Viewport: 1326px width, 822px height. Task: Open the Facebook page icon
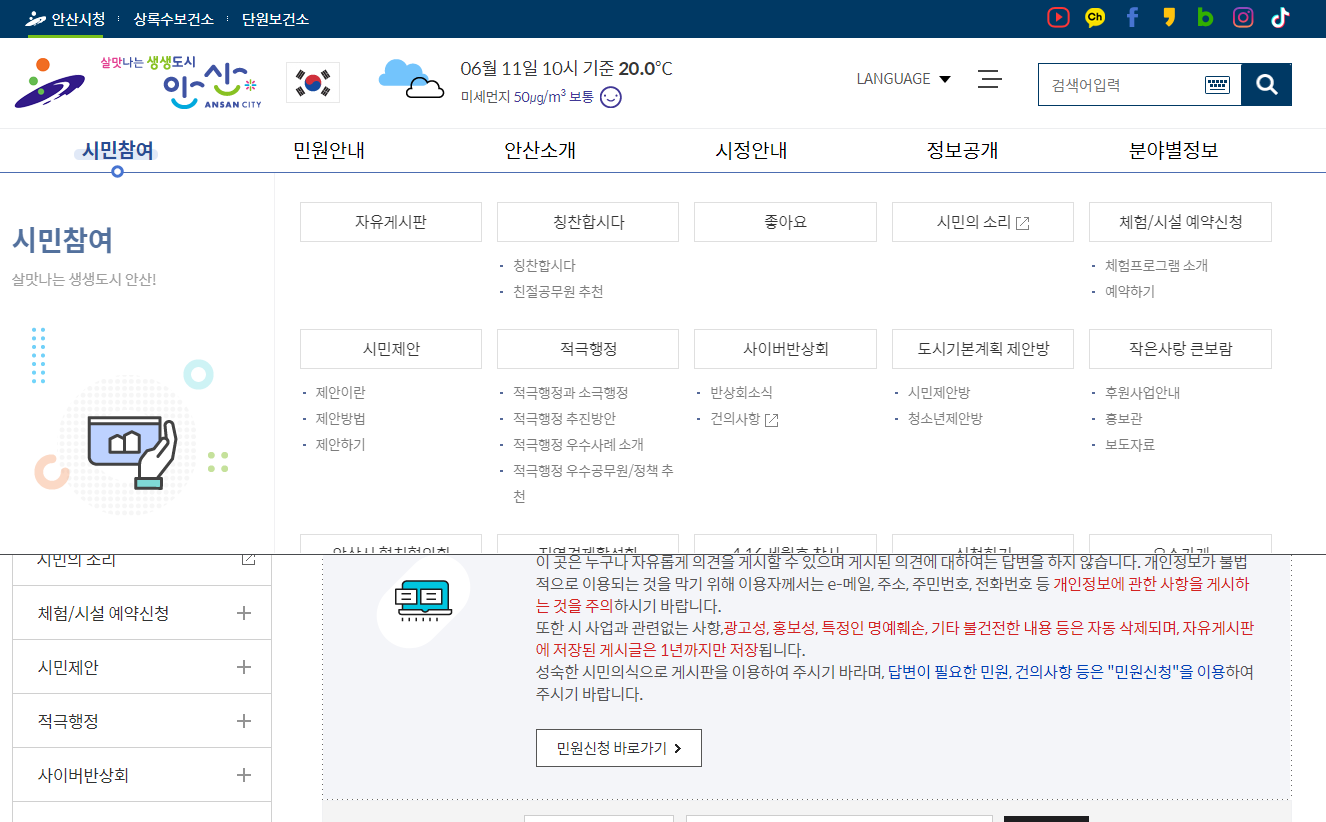coord(1132,18)
